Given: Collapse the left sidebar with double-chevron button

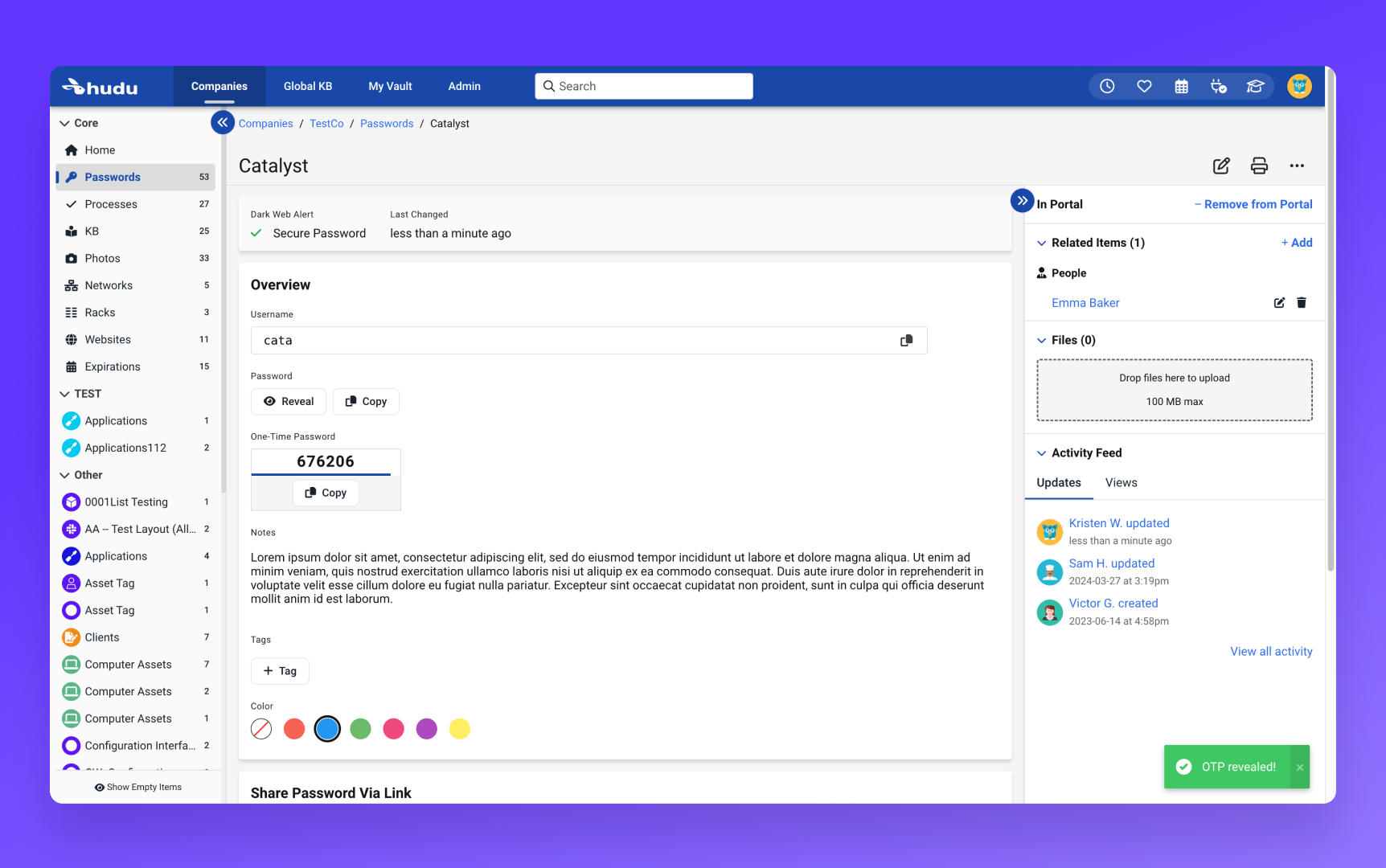Looking at the screenshot, I should 223,123.
